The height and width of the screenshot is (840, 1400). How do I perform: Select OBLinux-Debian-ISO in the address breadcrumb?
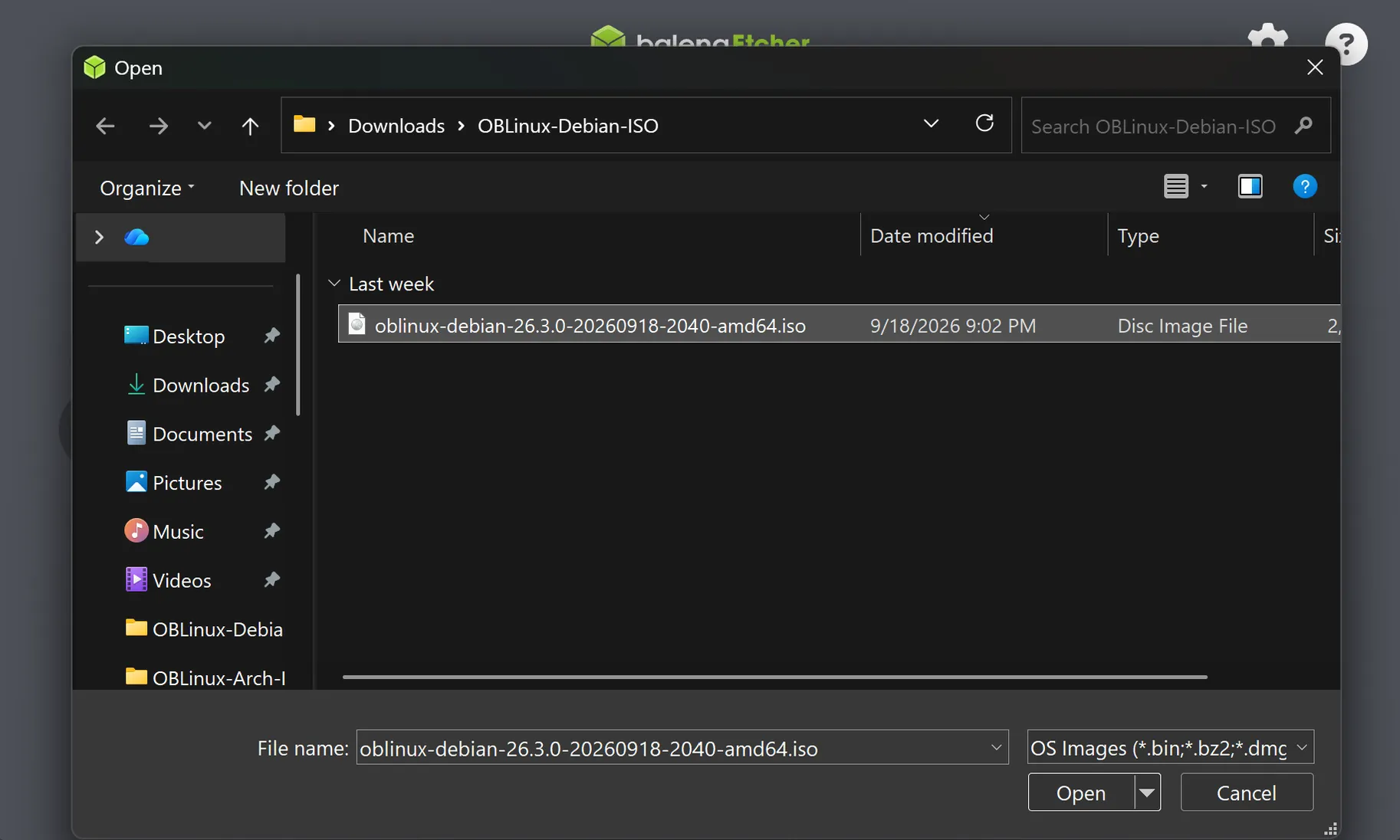[568, 126]
